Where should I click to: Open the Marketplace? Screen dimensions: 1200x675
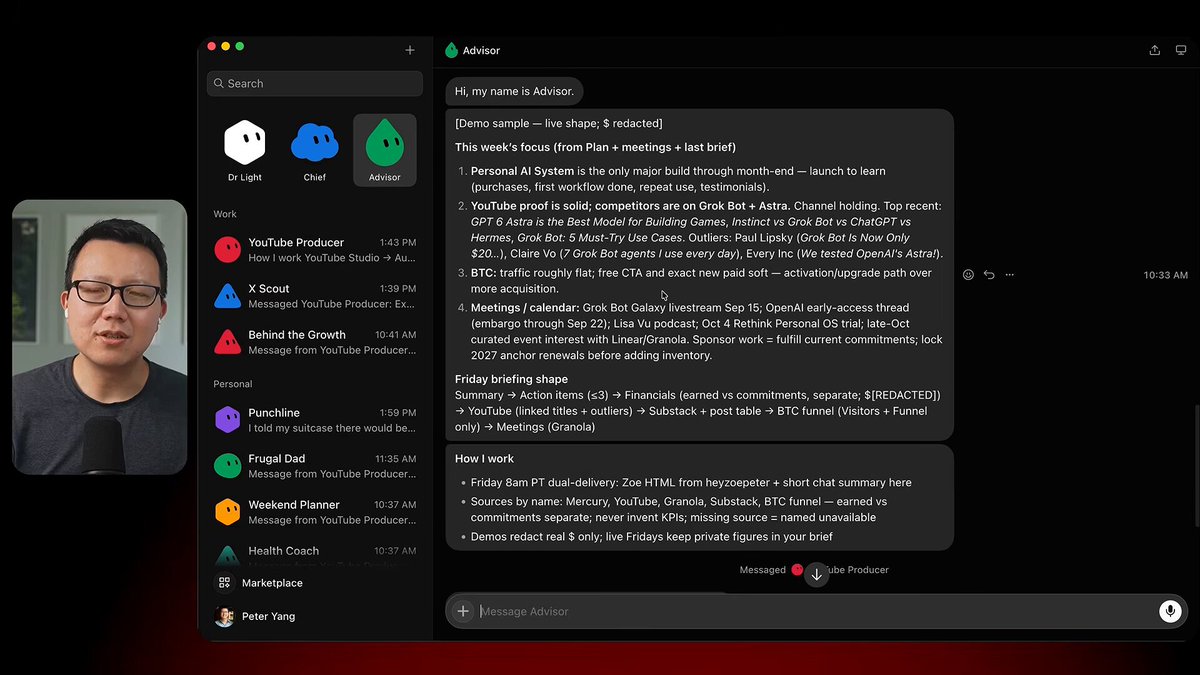click(x=260, y=583)
